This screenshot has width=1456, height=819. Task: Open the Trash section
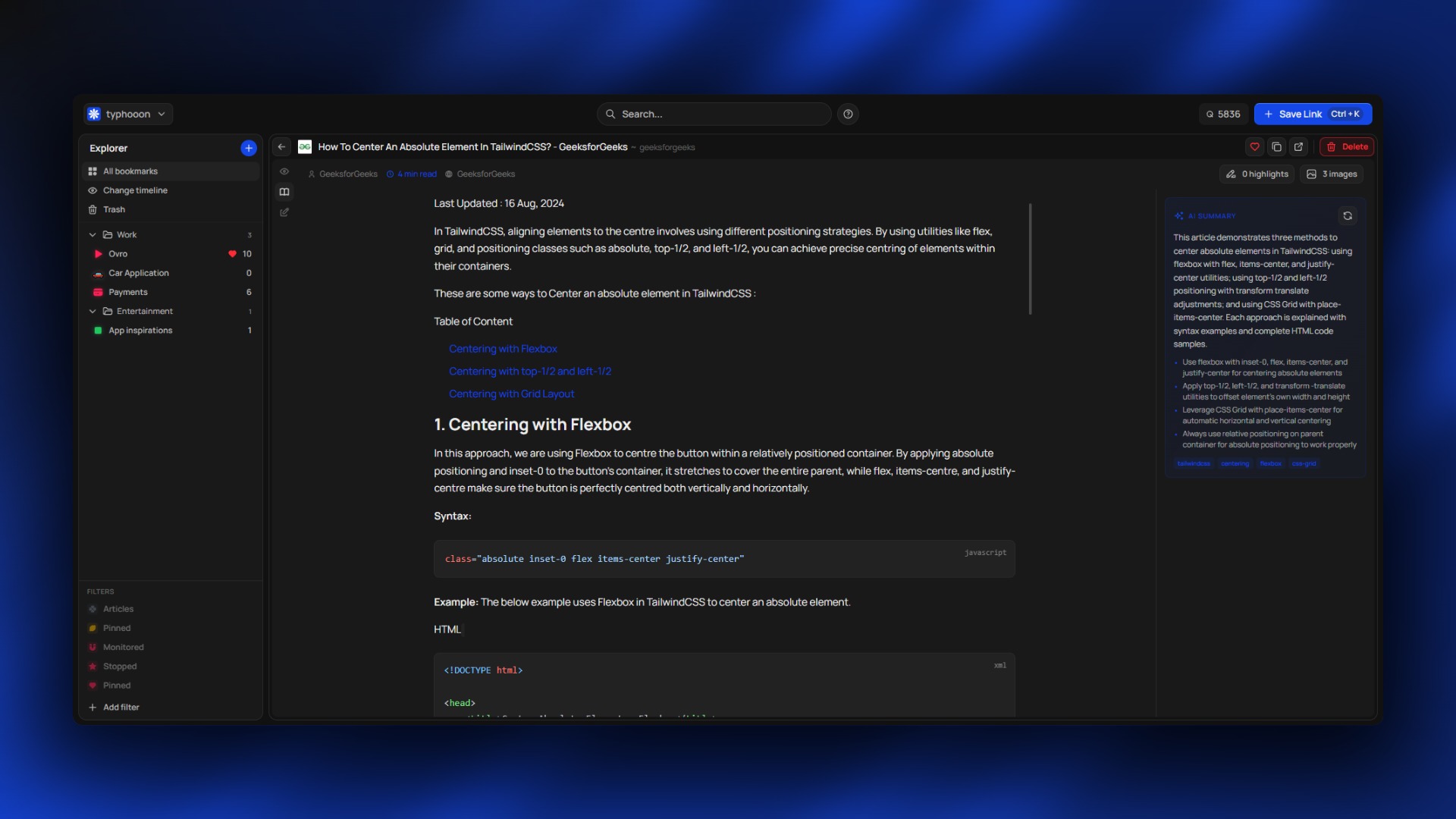pyautogui.click(x=171, y=209)
